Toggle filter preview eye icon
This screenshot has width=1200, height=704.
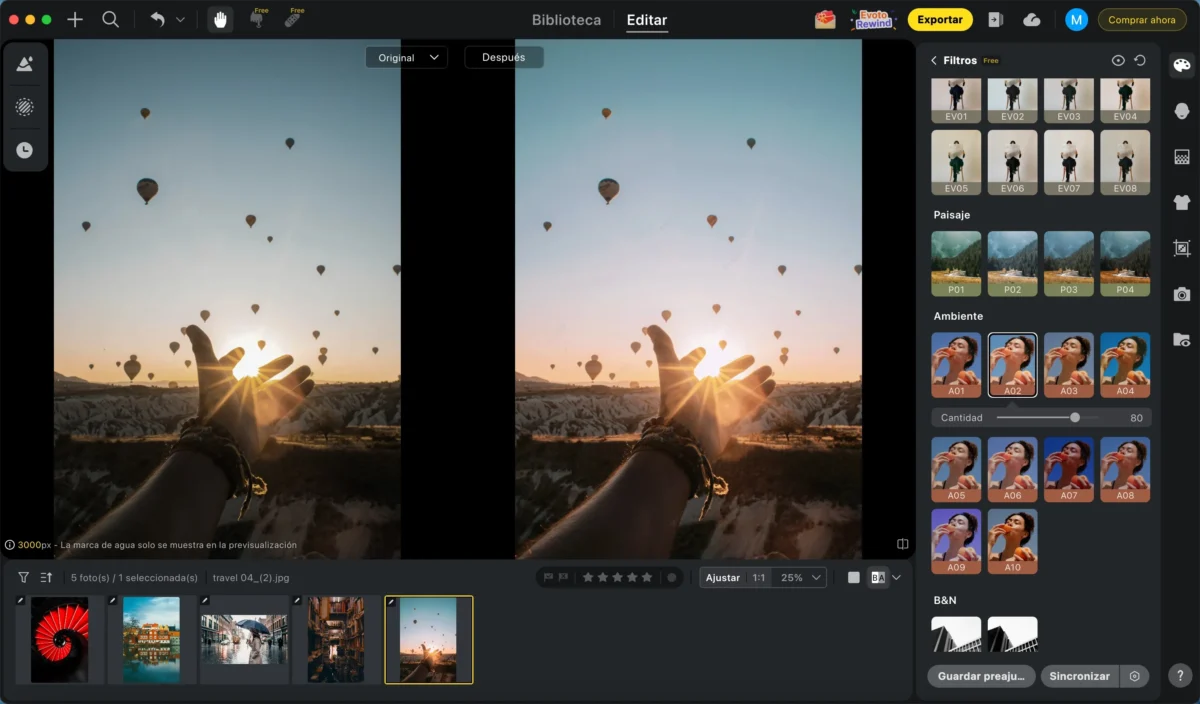(x=1118, y=61)
